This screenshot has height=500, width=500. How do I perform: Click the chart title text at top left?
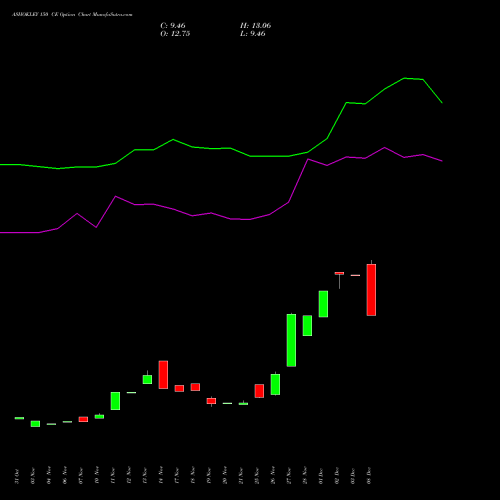tap(72, 14)
